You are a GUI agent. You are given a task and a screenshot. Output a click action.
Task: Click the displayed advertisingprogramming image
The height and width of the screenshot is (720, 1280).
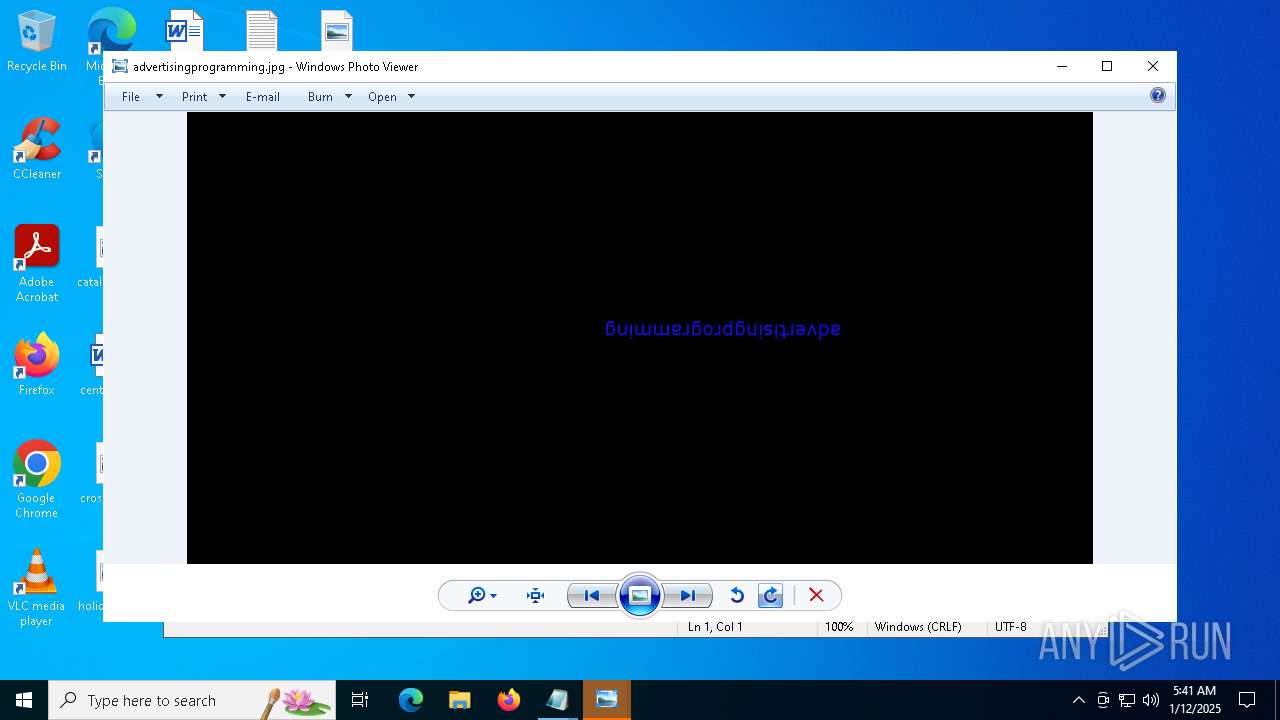point(640,338)
